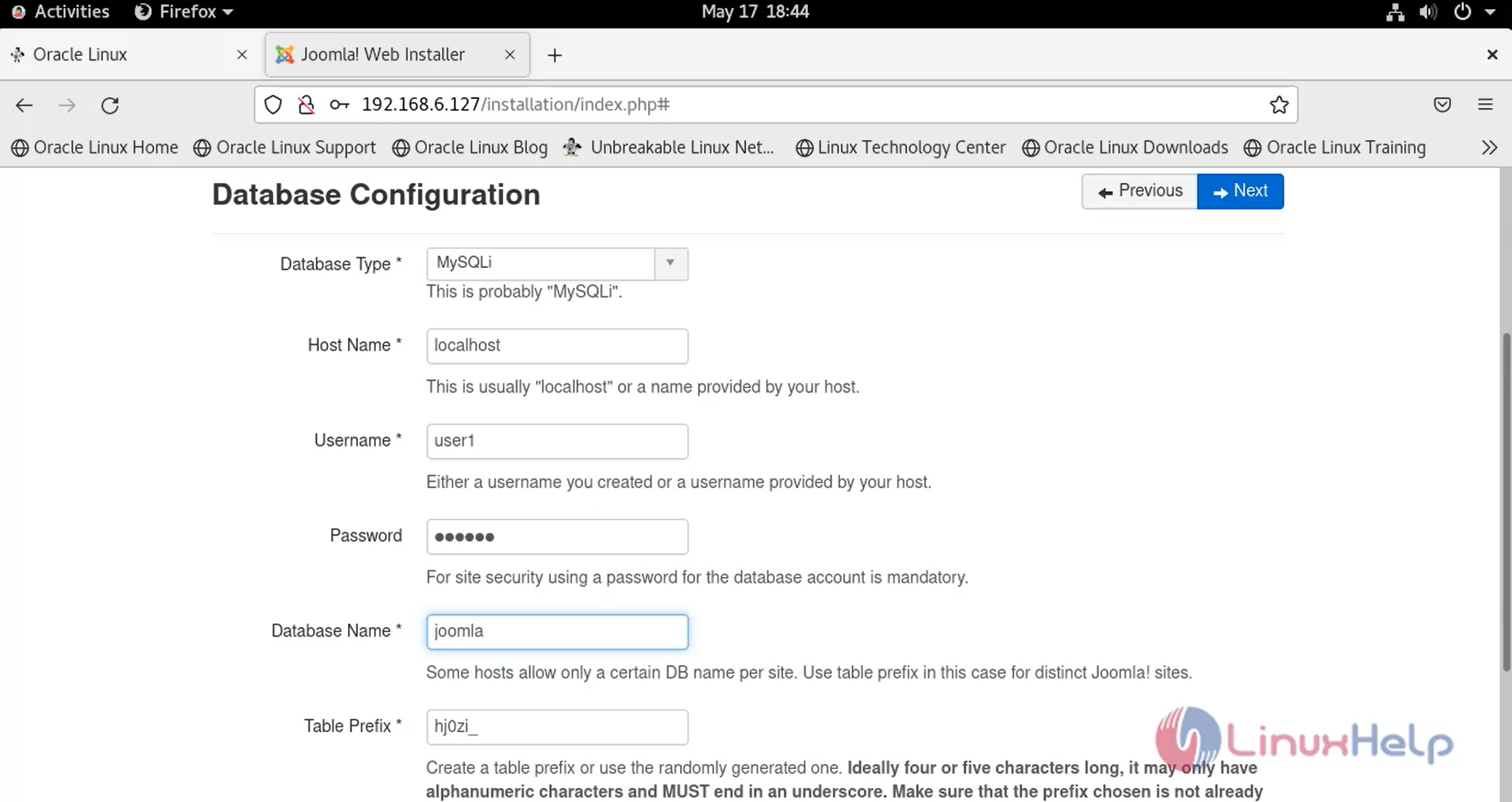Open Oracle Linux Support bookmark
Viewport: 1512px width, 802px height.
click(x=284, y=148)
